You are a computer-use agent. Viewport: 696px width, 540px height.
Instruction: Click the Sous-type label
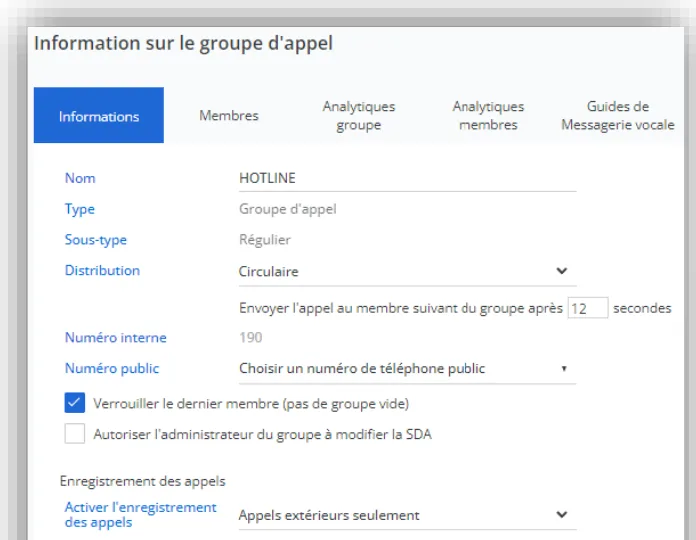95,240
